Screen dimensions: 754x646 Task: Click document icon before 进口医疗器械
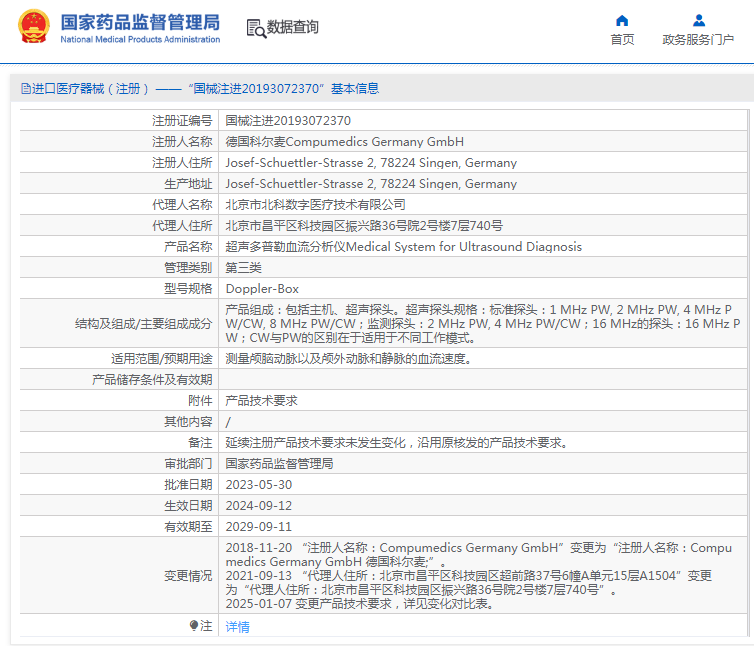point(25,89)
